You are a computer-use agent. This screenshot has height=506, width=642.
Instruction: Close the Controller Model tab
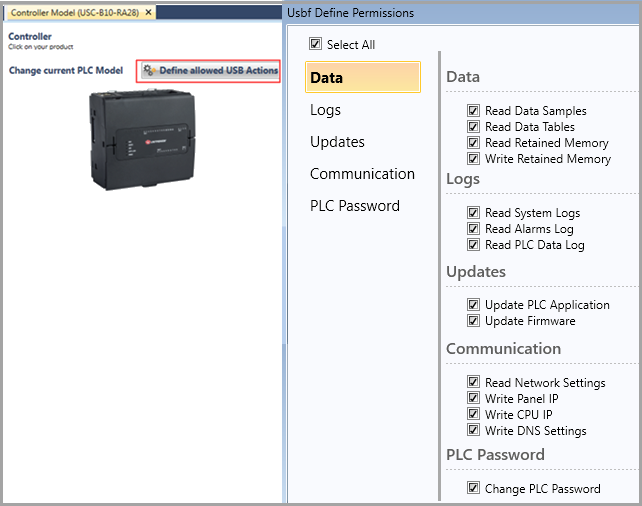click(x=149, y=13)
